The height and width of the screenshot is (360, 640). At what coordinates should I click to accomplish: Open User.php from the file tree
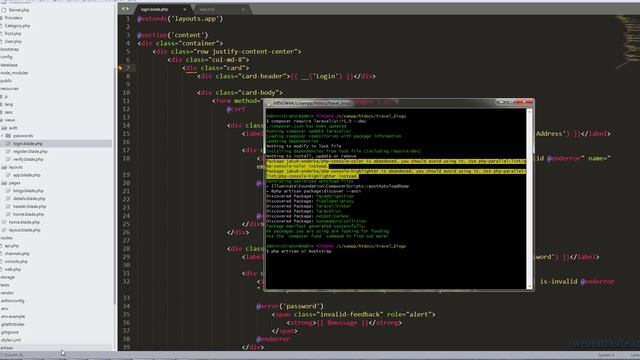click(x=13, y=41)
